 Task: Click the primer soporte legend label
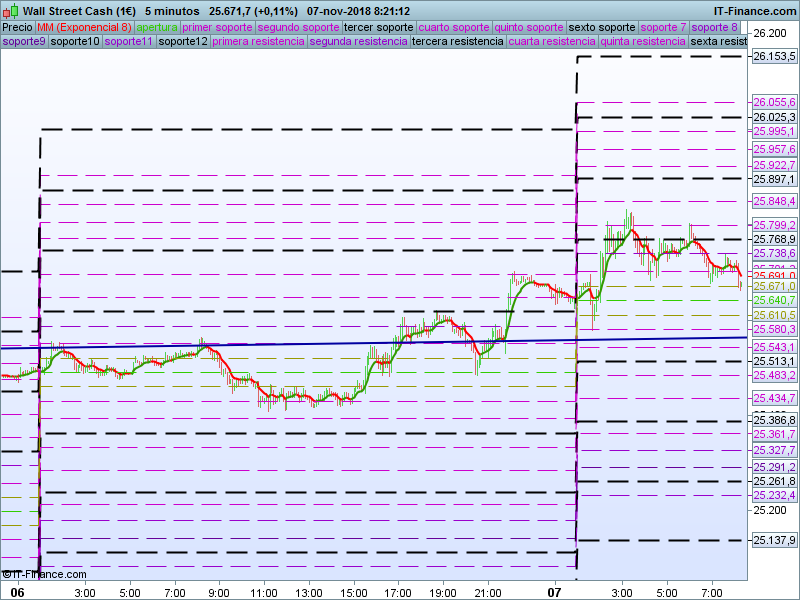[x=217, y=27]
